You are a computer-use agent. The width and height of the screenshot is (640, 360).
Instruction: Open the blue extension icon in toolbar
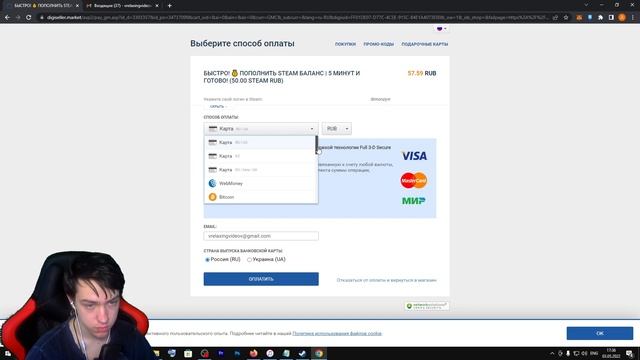coord(590,18)
